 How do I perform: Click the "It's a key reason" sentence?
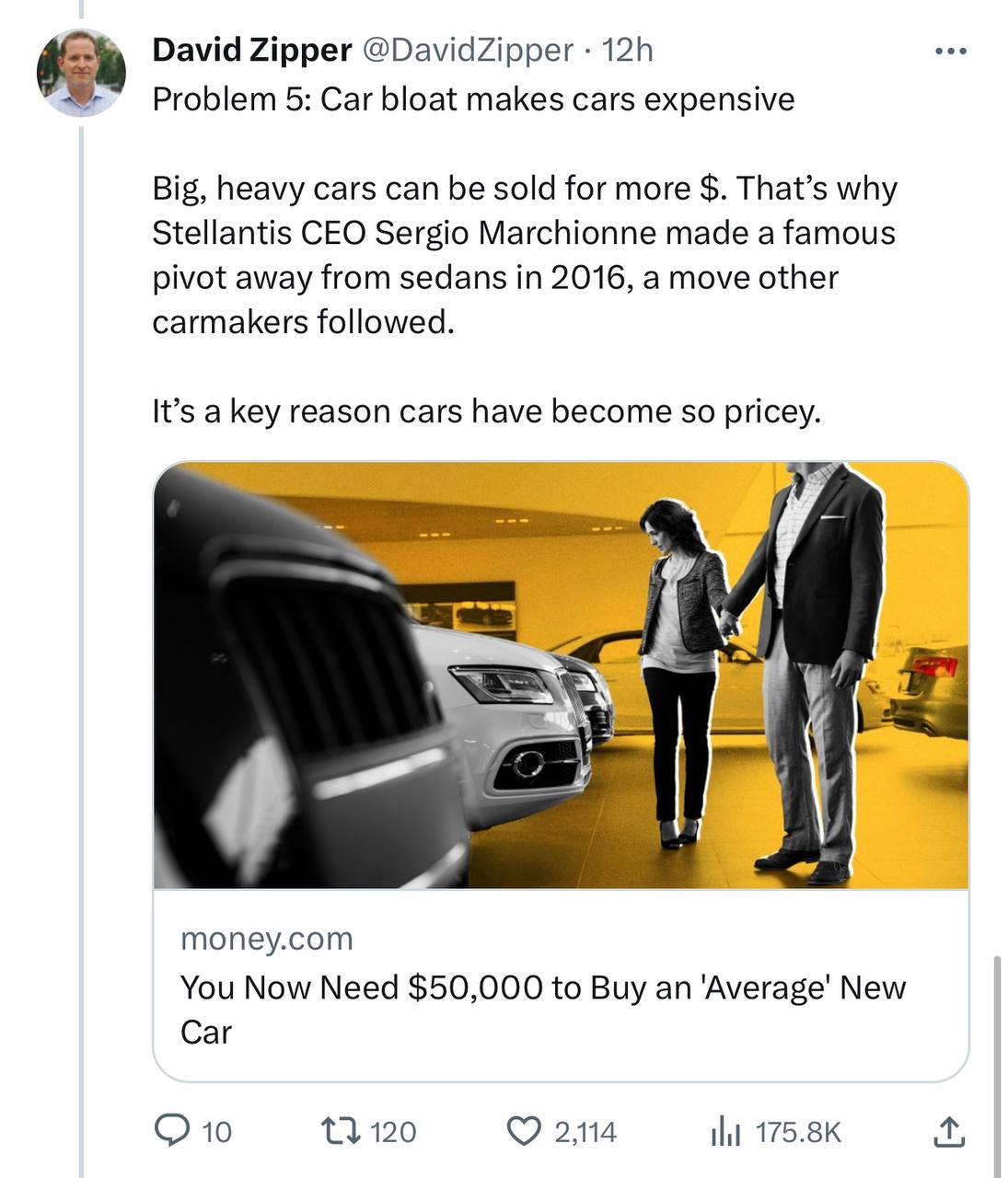(486, 411)
